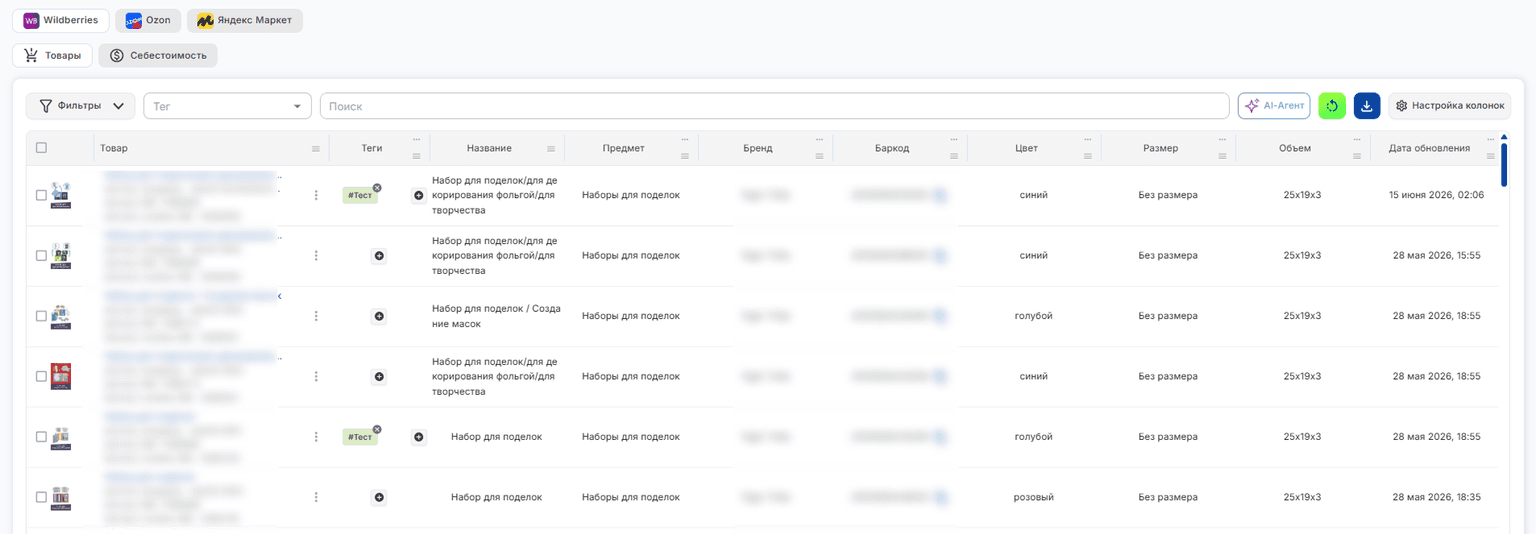Add a tag to the first row with plus icon

[x=419, y=195]
